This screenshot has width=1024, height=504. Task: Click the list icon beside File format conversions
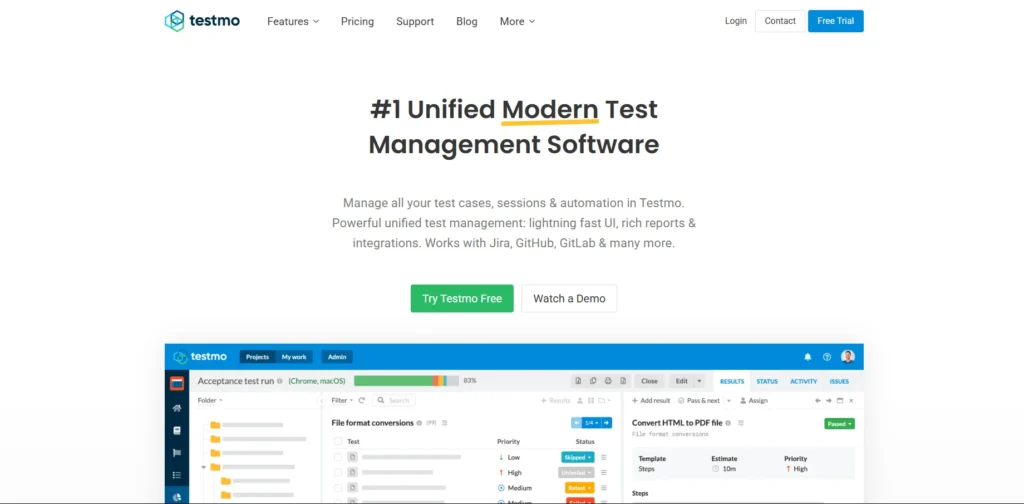[x=445, y=423]
